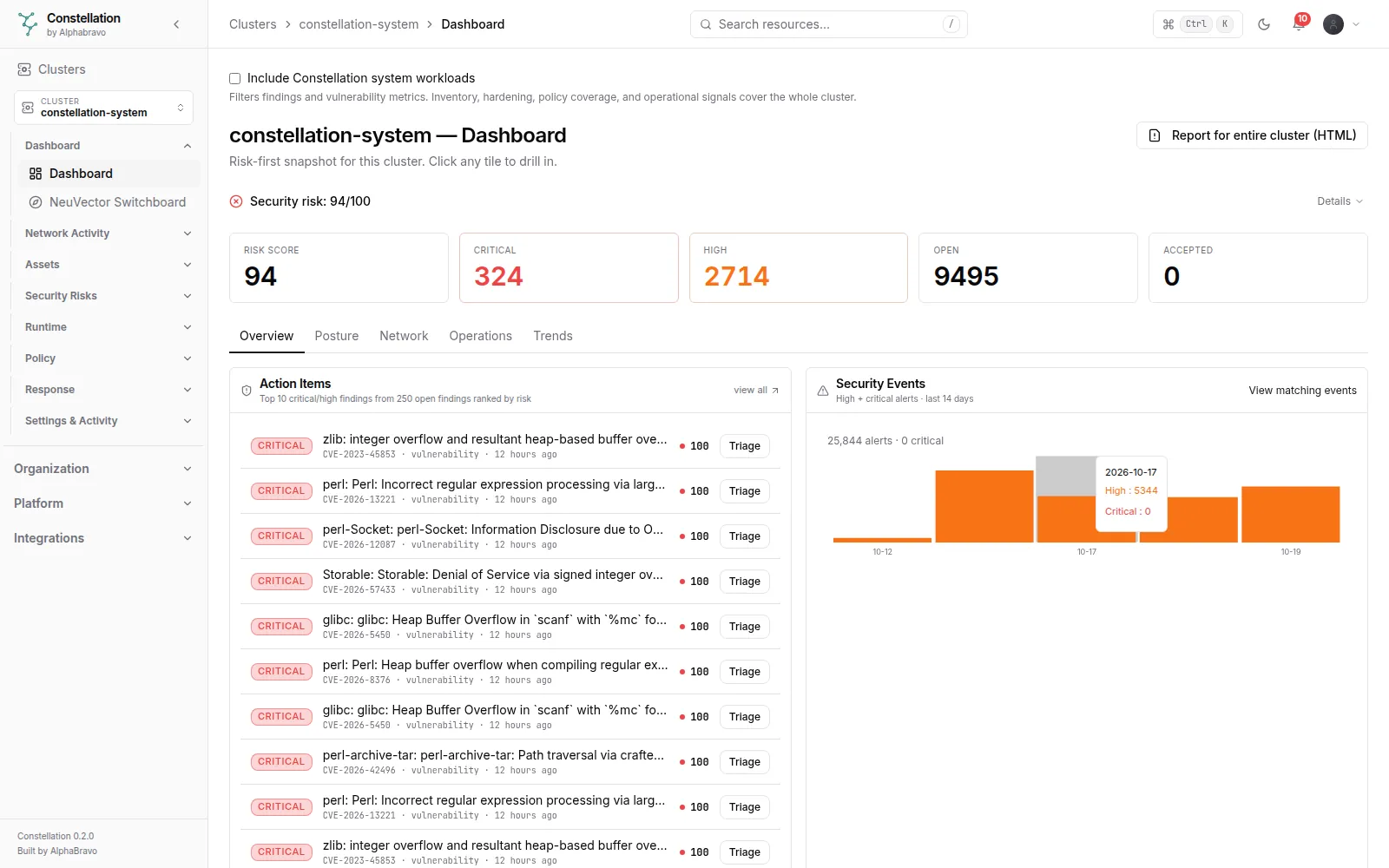Focus the Search resources field
Screen dimensions: 1389x868
coord(829,24)
